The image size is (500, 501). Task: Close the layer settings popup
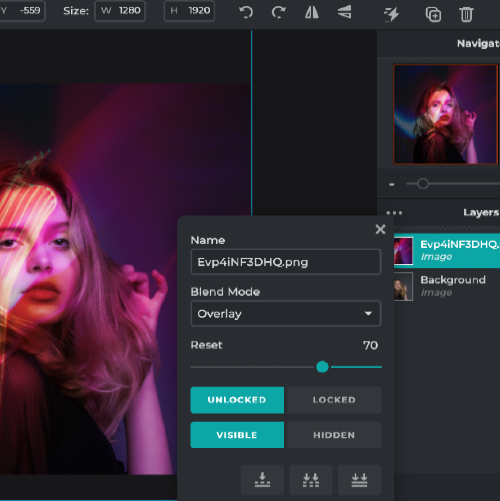(380, 229)
